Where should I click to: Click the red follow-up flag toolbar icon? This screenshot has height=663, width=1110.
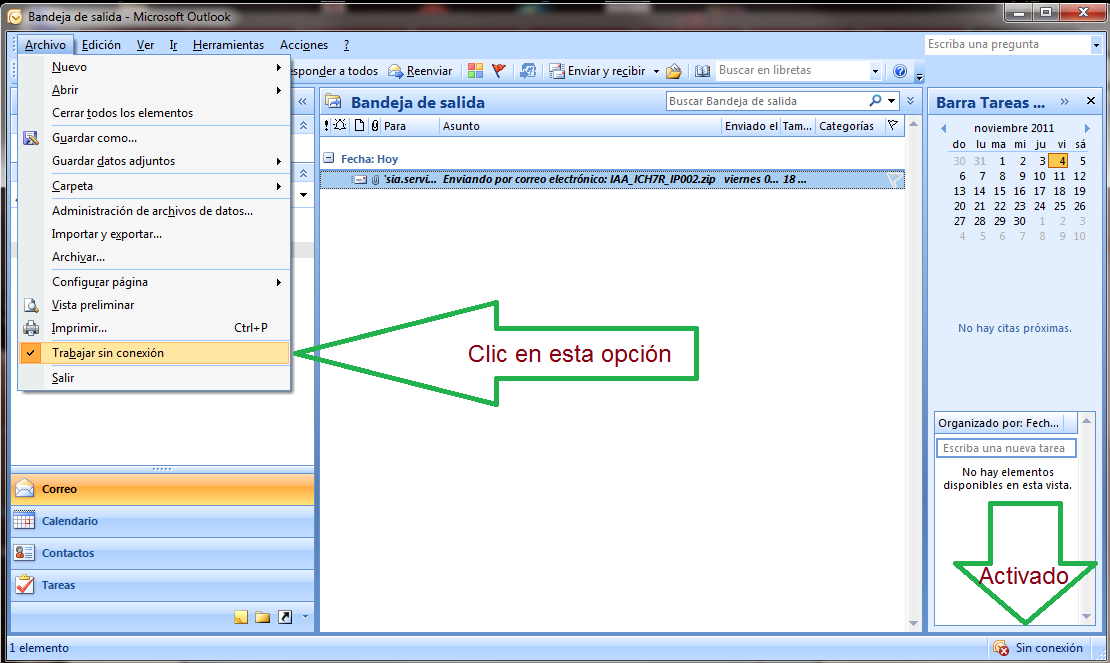[x=499, y=71]
